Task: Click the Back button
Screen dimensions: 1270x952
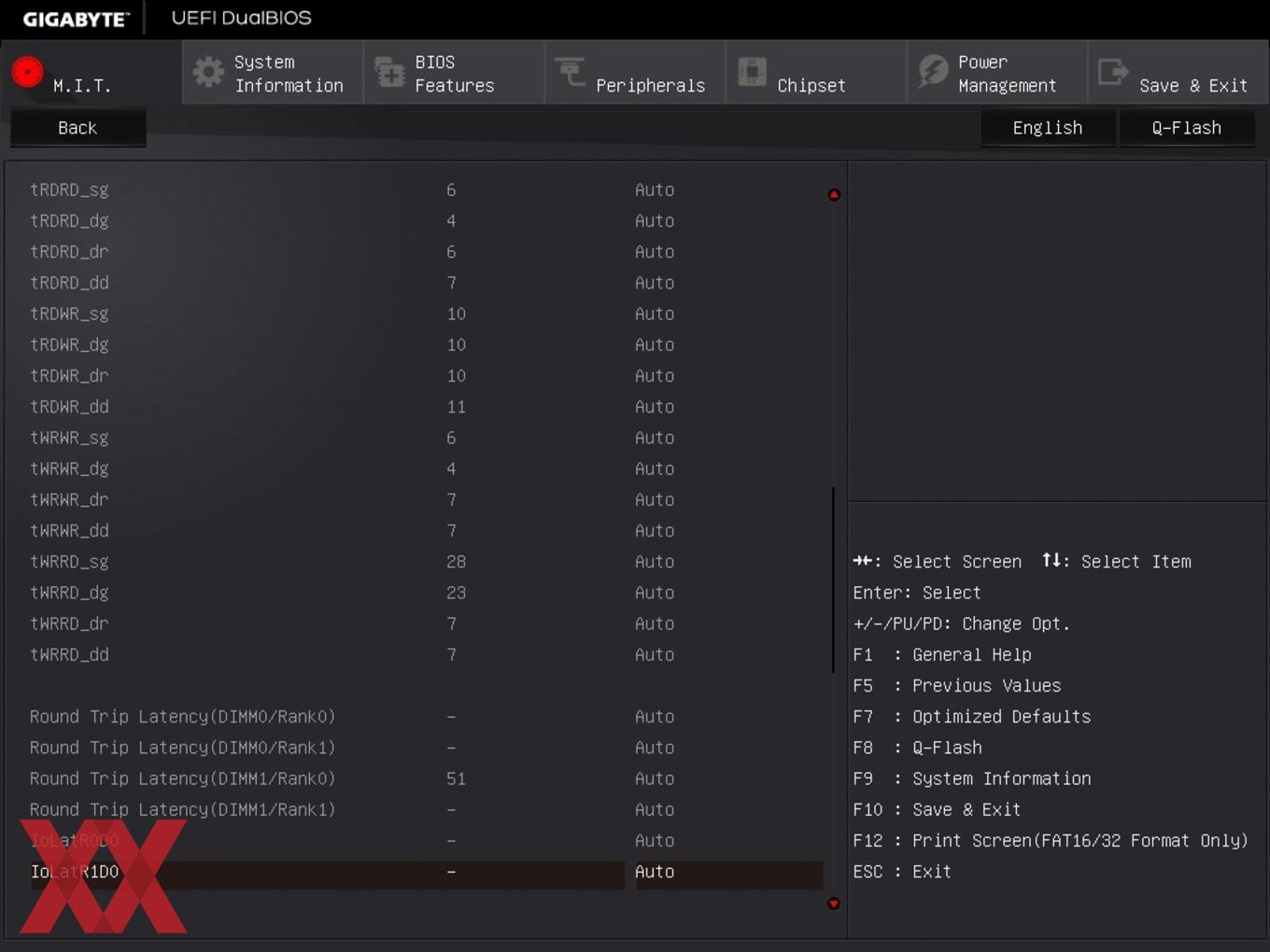Action: tap(78, 128)
